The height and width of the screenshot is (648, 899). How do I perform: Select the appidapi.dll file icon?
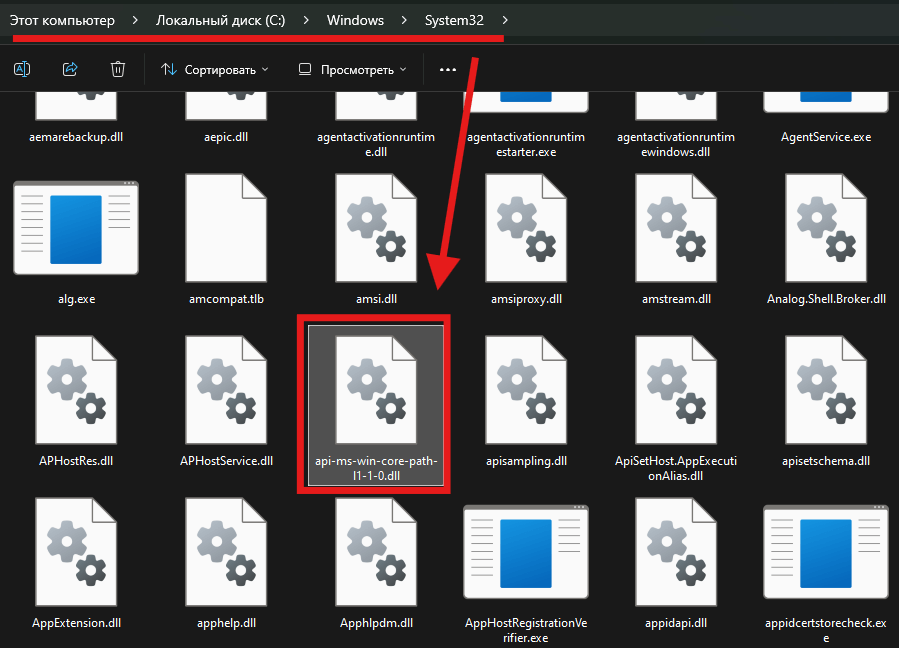(676, 552)
